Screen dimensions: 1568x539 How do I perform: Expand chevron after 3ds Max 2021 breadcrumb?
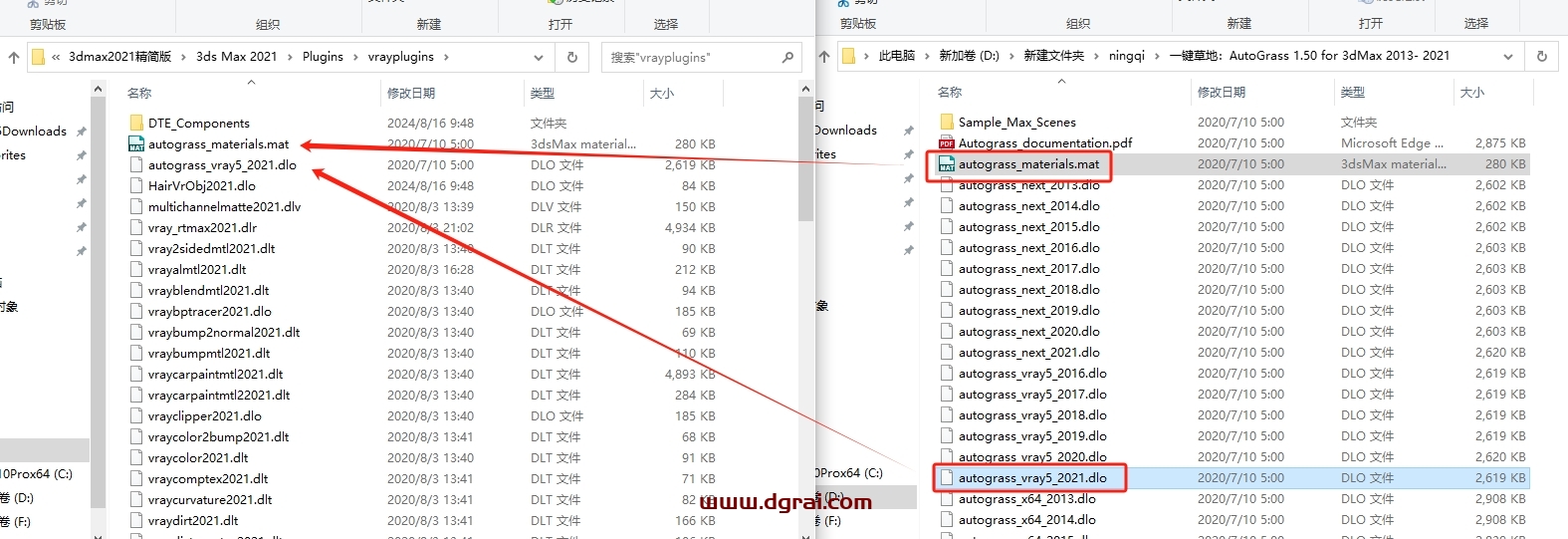pos(290,57)
